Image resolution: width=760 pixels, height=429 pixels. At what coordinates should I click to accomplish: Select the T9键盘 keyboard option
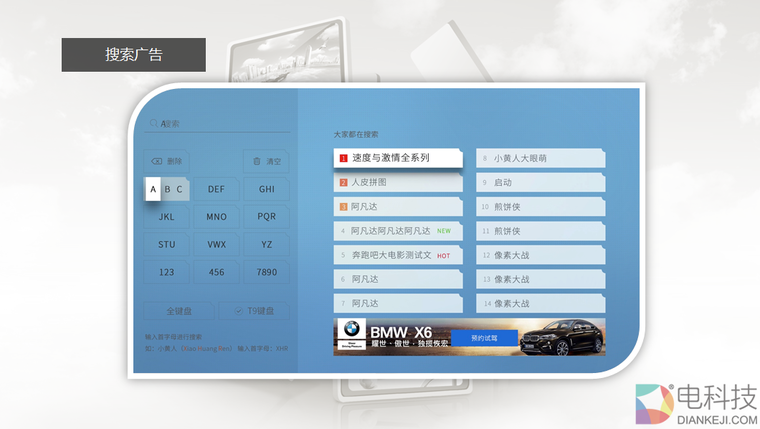[x=256, y=311]
